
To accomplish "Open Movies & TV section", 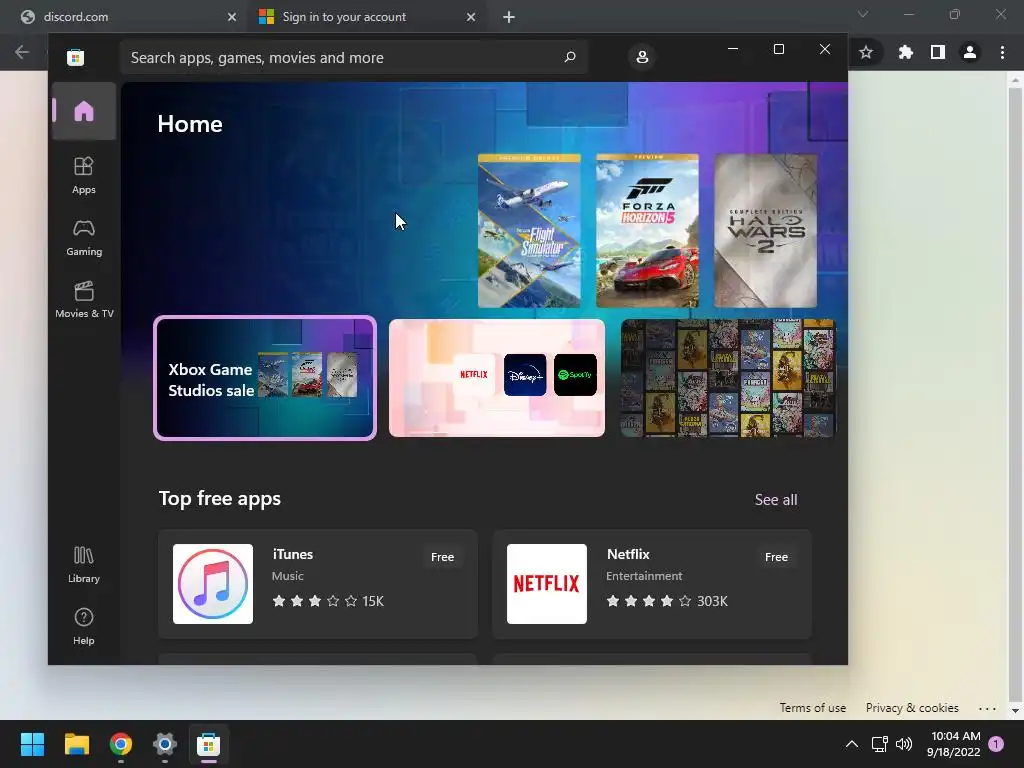I will [x=84, y=300].
